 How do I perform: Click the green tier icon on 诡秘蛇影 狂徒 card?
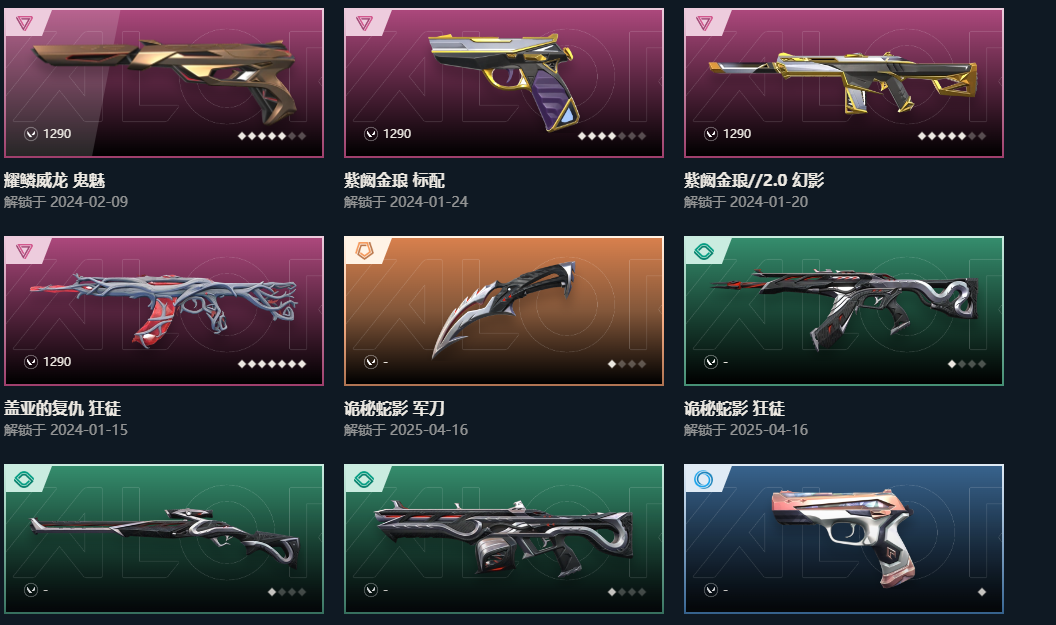point(704,252)
